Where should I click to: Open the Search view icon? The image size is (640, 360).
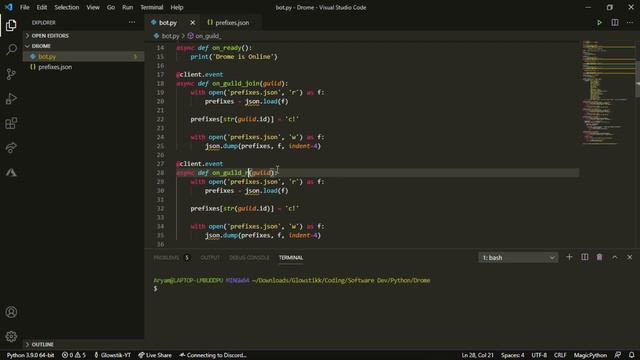11,50
